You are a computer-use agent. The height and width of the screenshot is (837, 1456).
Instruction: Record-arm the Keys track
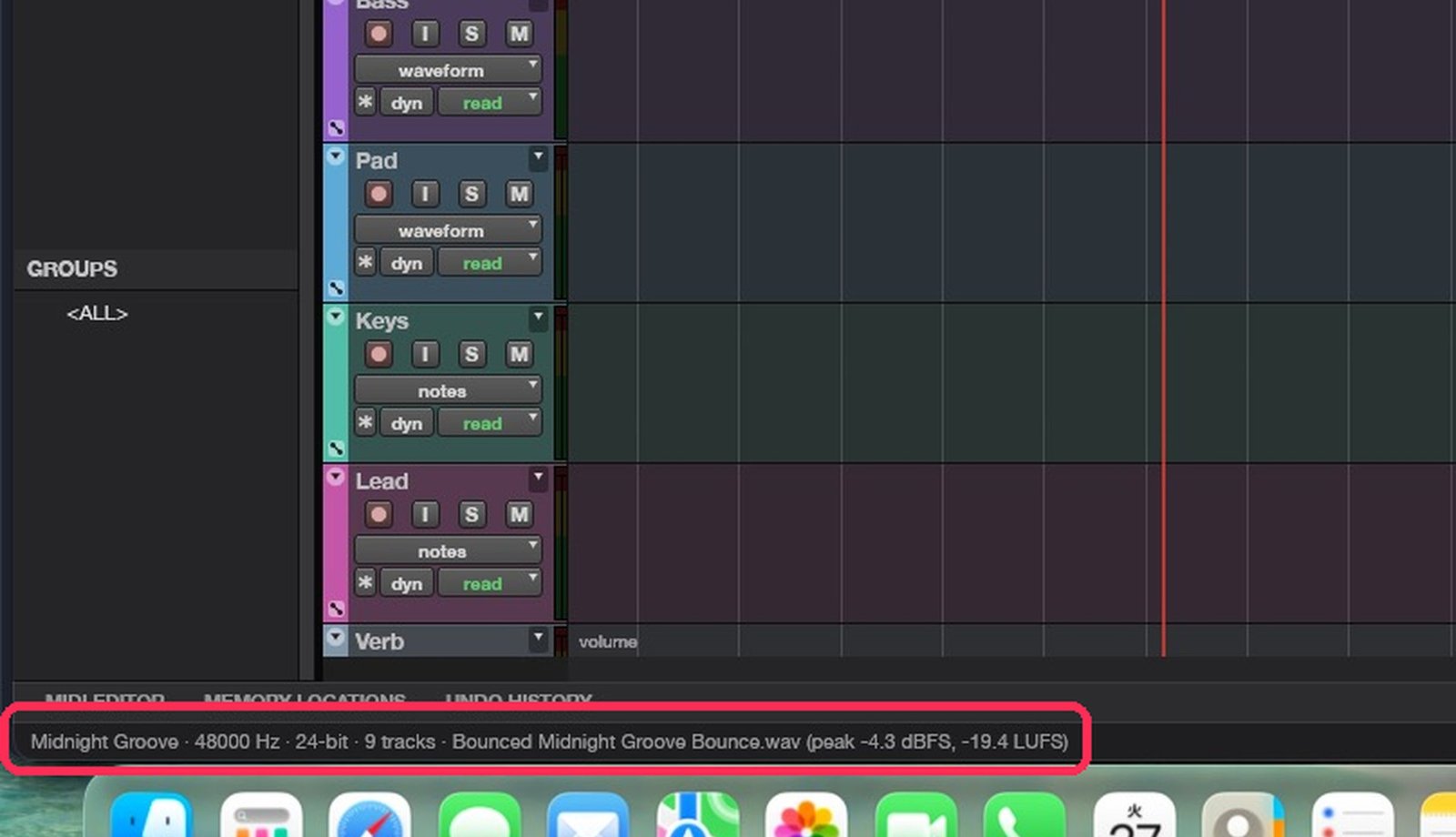coord(379,354)
